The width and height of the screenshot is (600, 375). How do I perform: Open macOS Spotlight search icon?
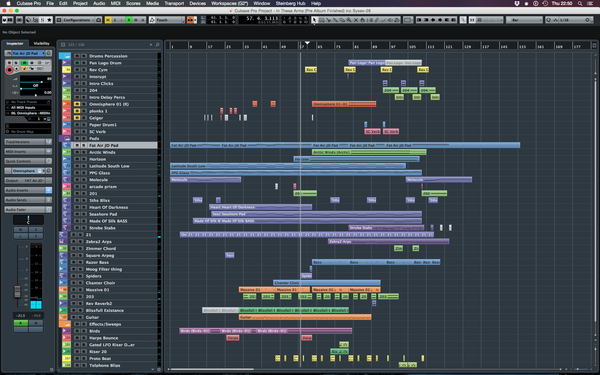click(x=580, y=3)
